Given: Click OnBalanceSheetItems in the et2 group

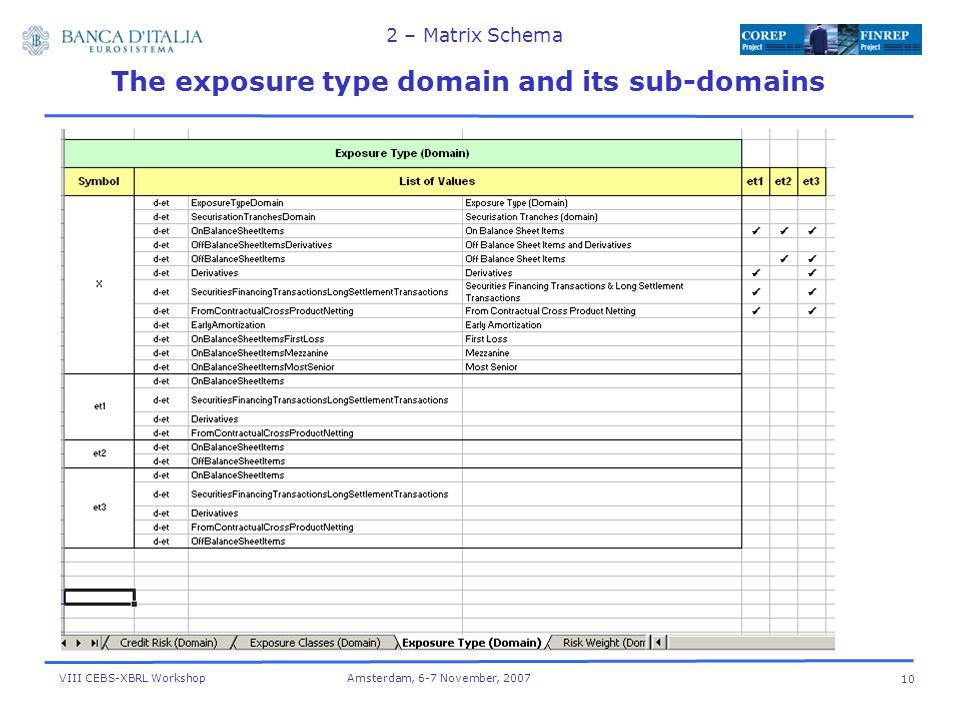Looking at the screenshot, I should pos(325,448).
